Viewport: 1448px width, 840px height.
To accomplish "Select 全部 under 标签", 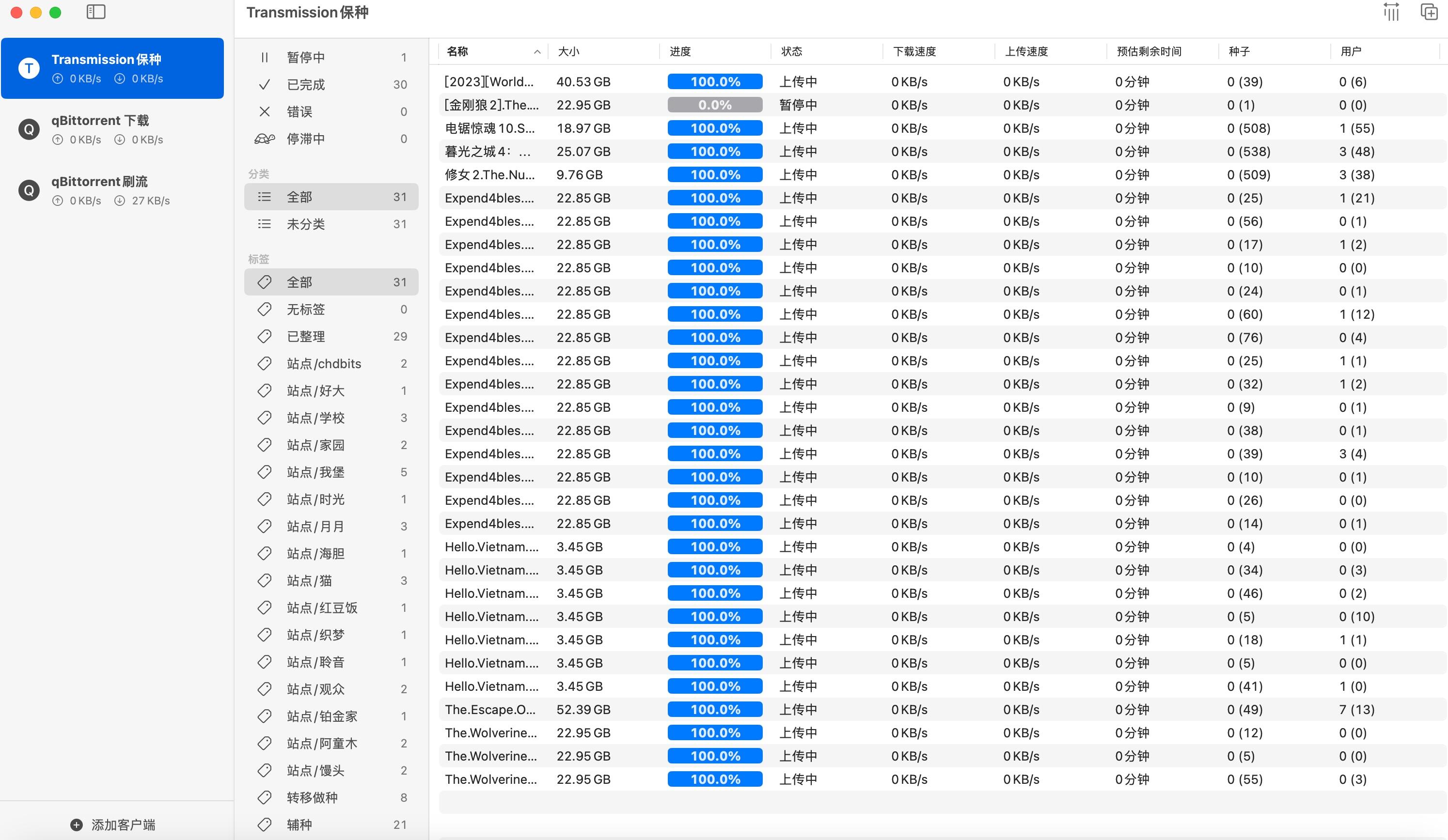I will pos(331,282).
